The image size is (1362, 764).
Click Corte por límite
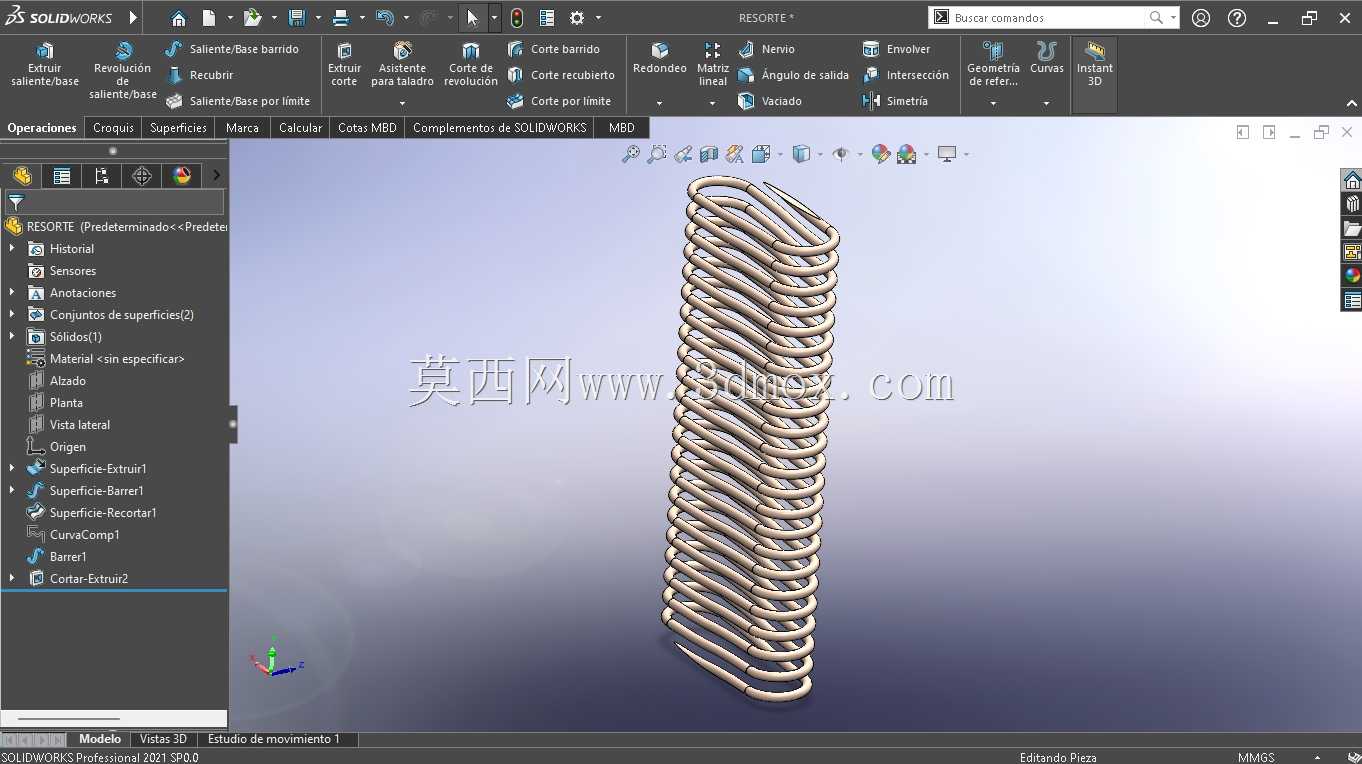coord(558,101)
